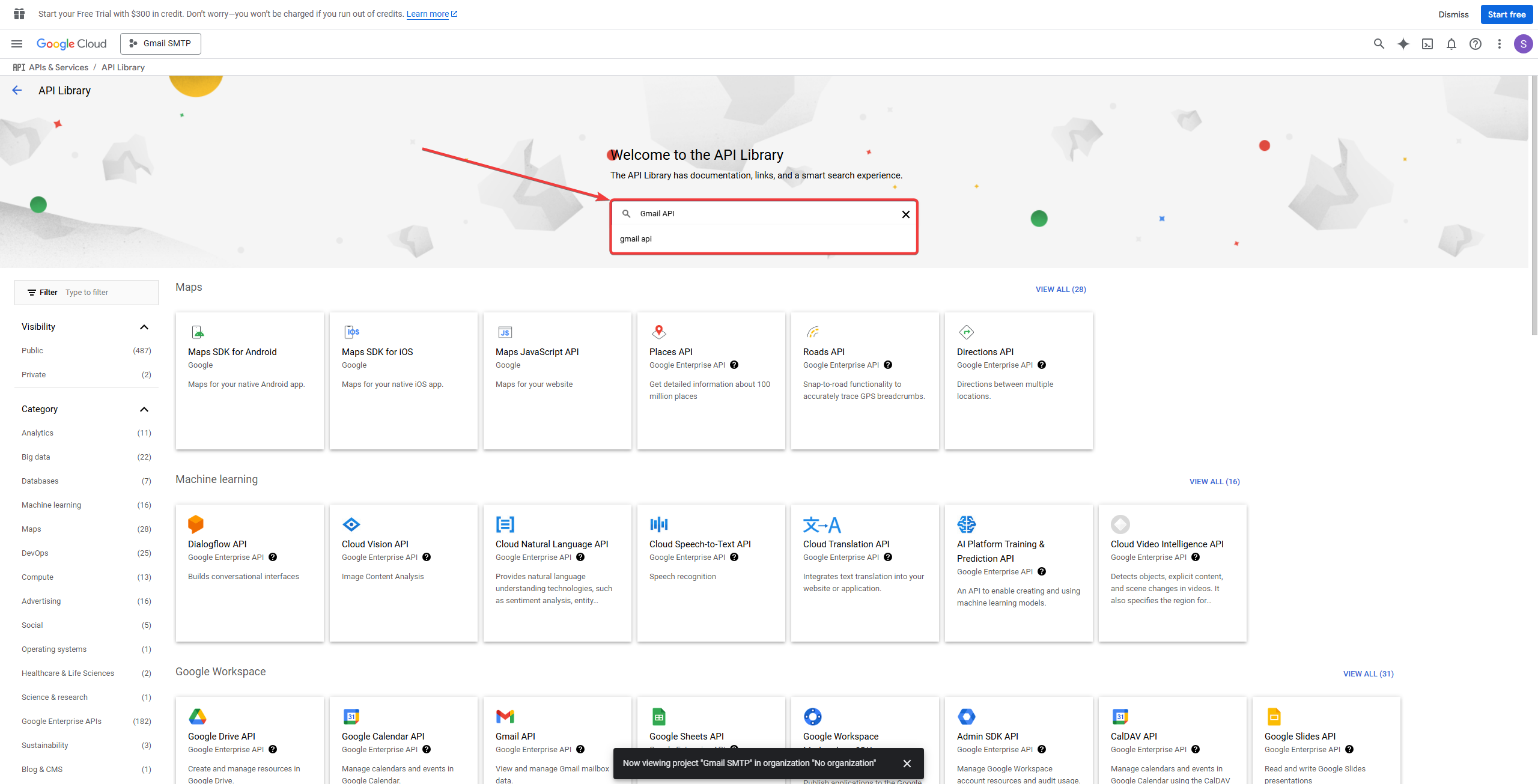Click the Gmail API envelope icon

tap(505, 717)
